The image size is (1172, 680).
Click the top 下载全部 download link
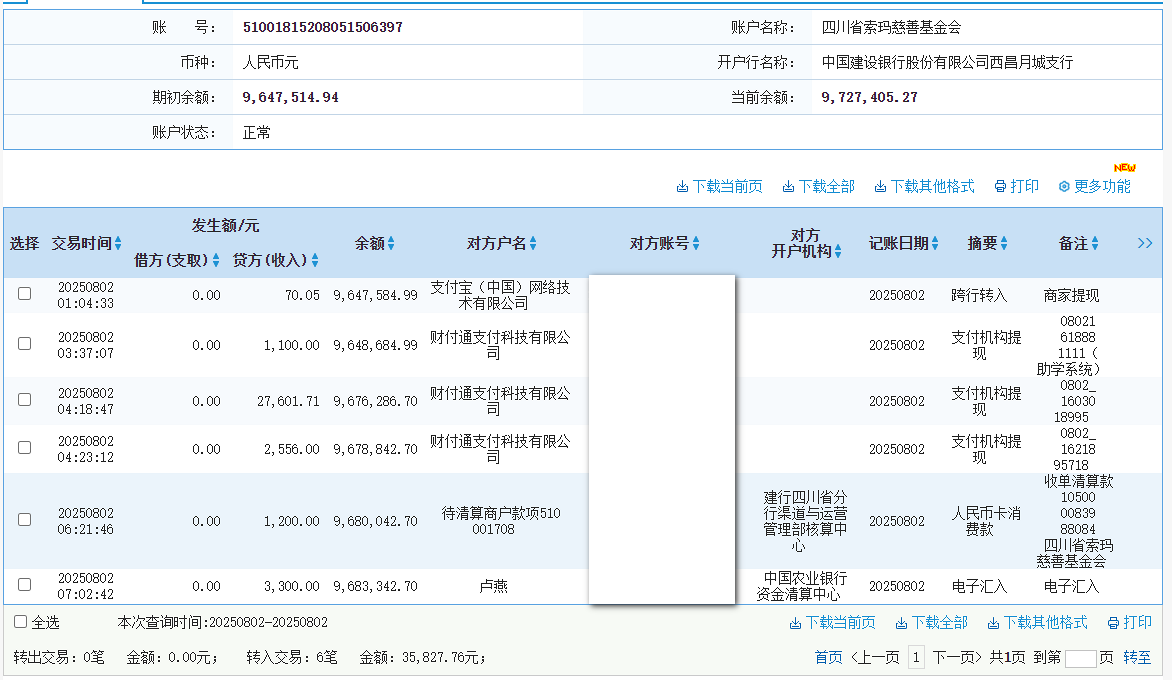click(x=818, y=186)
